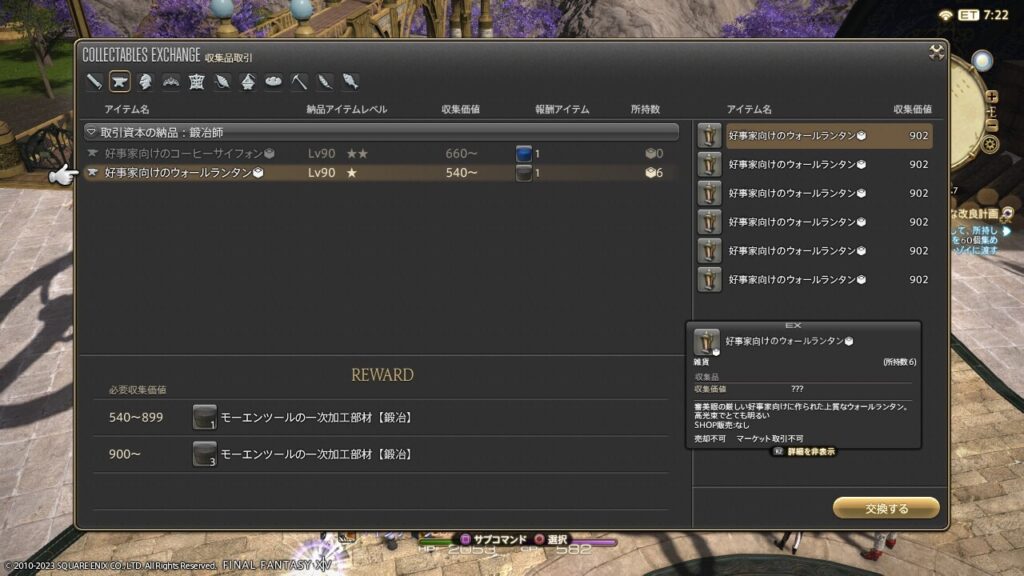Select the Weaver needle class icon
This screenshot has width=1024, height=576.
coord(222,82)
